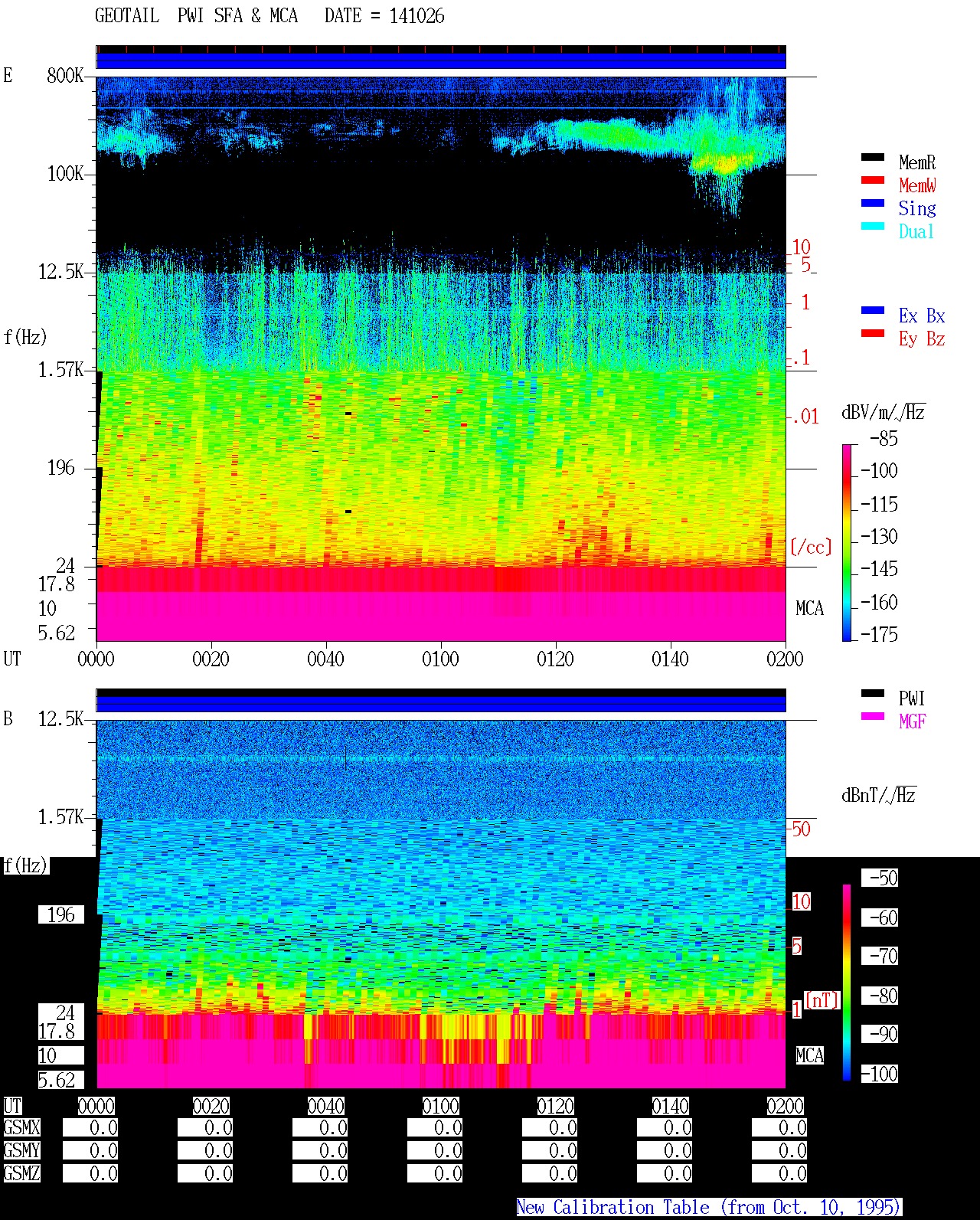Image resolution: width=980 pixels, height=1220 pixels.
Task: Click the GSMZ value under 0200 column
Action: 779,1173
